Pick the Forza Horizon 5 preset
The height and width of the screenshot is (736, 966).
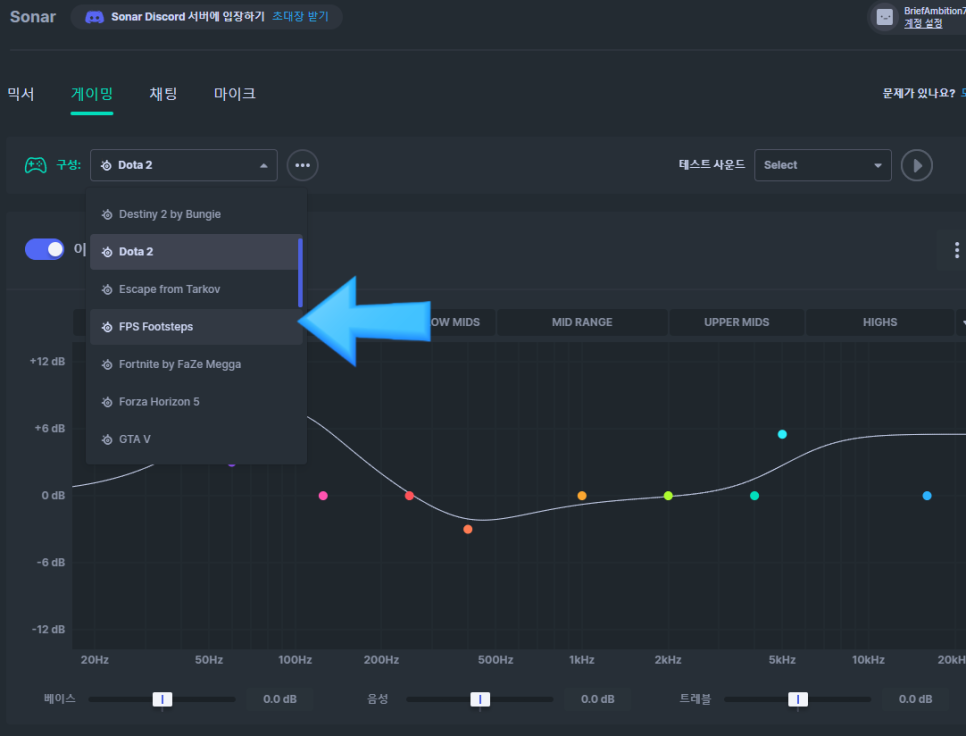(x=196, y=402)
